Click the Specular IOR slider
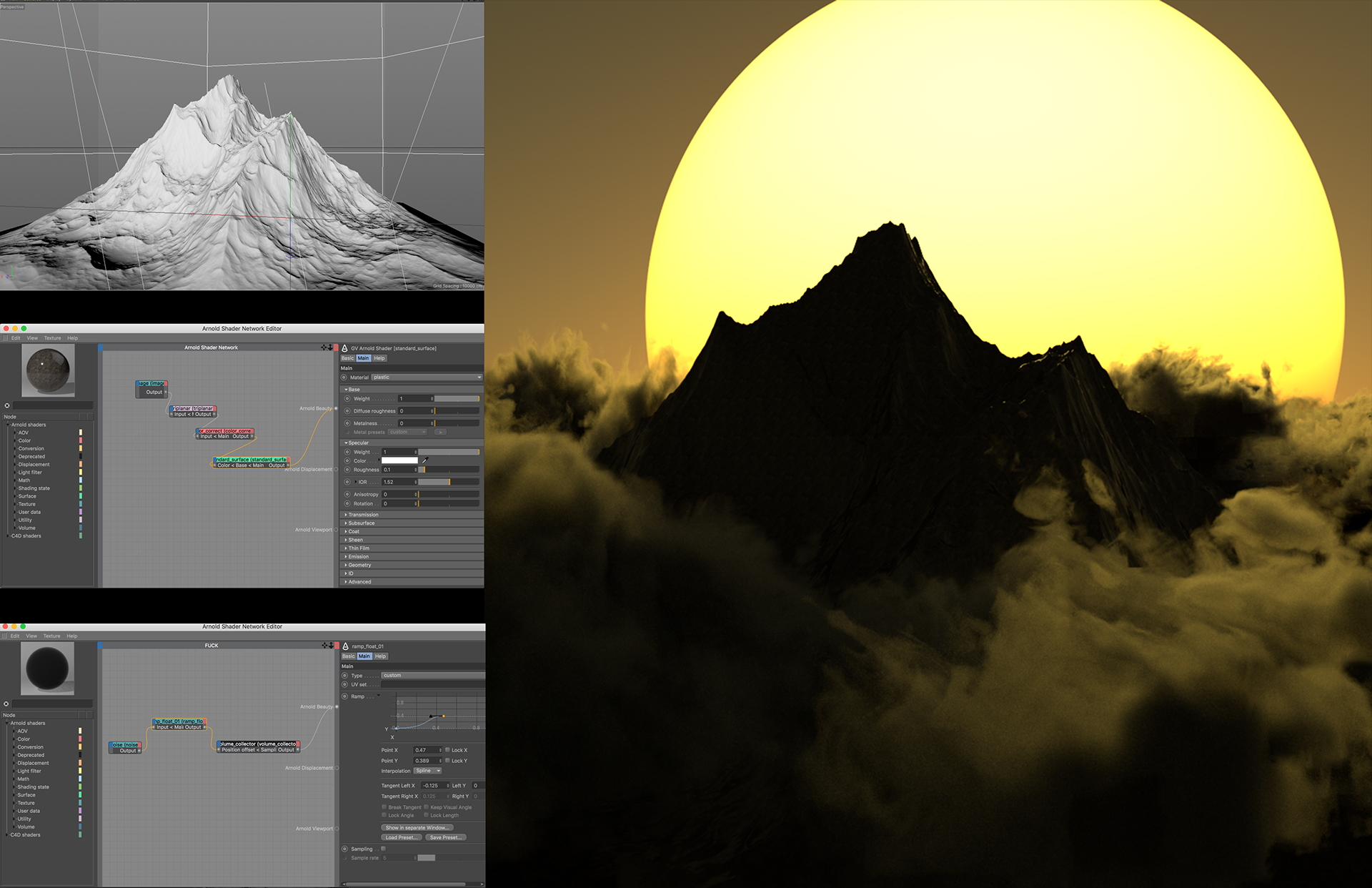The height and width of the screenshot is (888, 1372). click(449, 482)
